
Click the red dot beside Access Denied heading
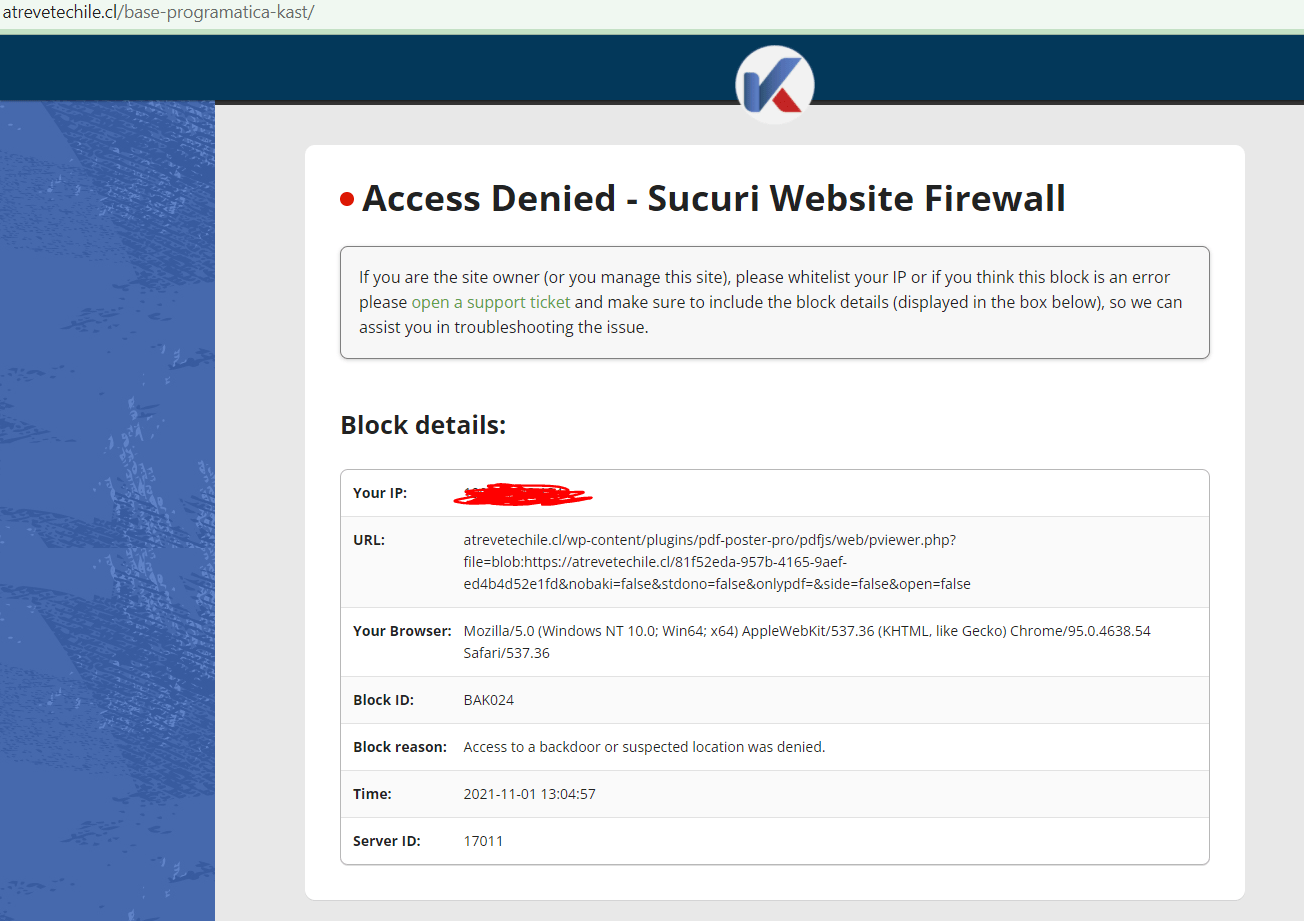[347, 199]
